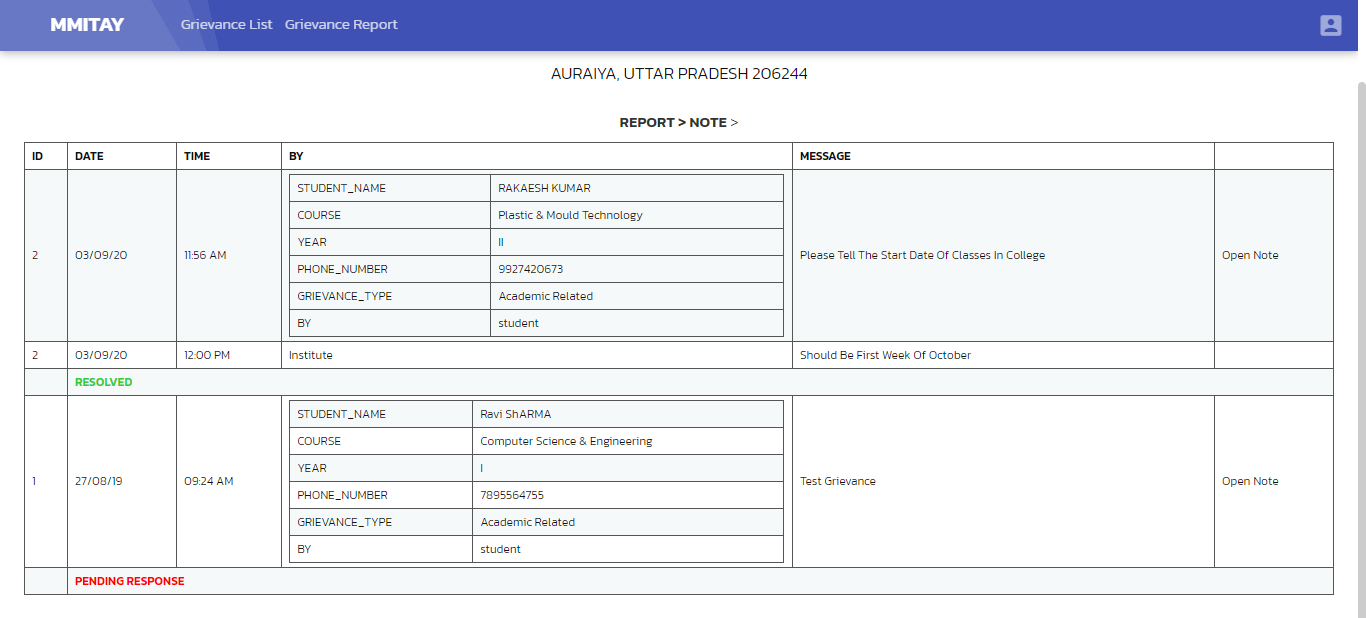Select the student name Ravi ShARMA
The height and width of the screenshot is (618, 1366).
[515, 414]
